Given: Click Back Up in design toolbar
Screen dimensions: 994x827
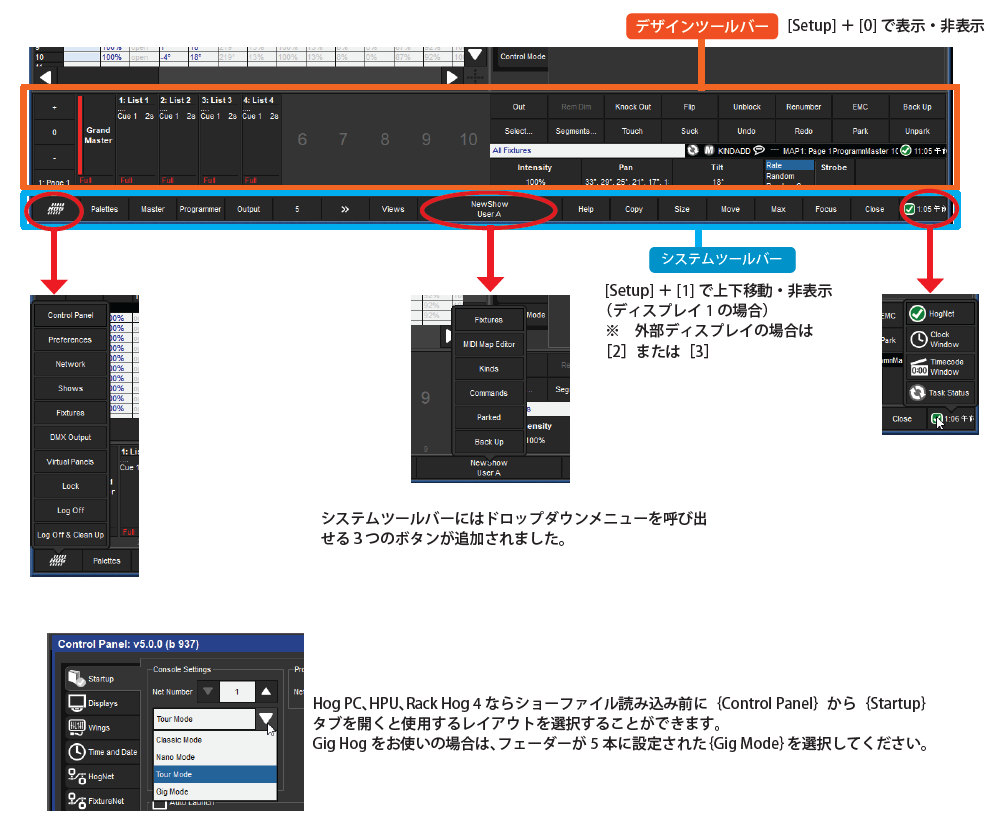Looking at the screenshot, I should (x=917, y=107).
